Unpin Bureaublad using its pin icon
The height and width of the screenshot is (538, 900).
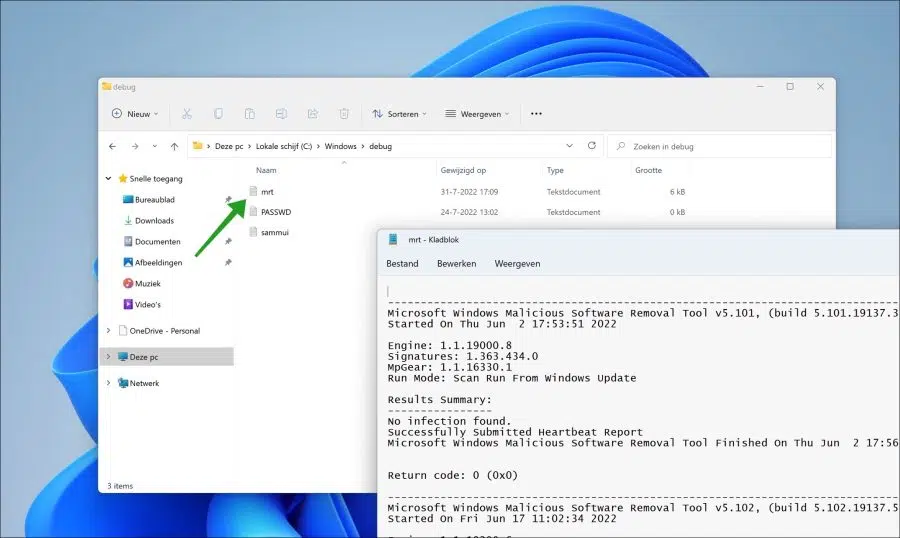point(228,199)
